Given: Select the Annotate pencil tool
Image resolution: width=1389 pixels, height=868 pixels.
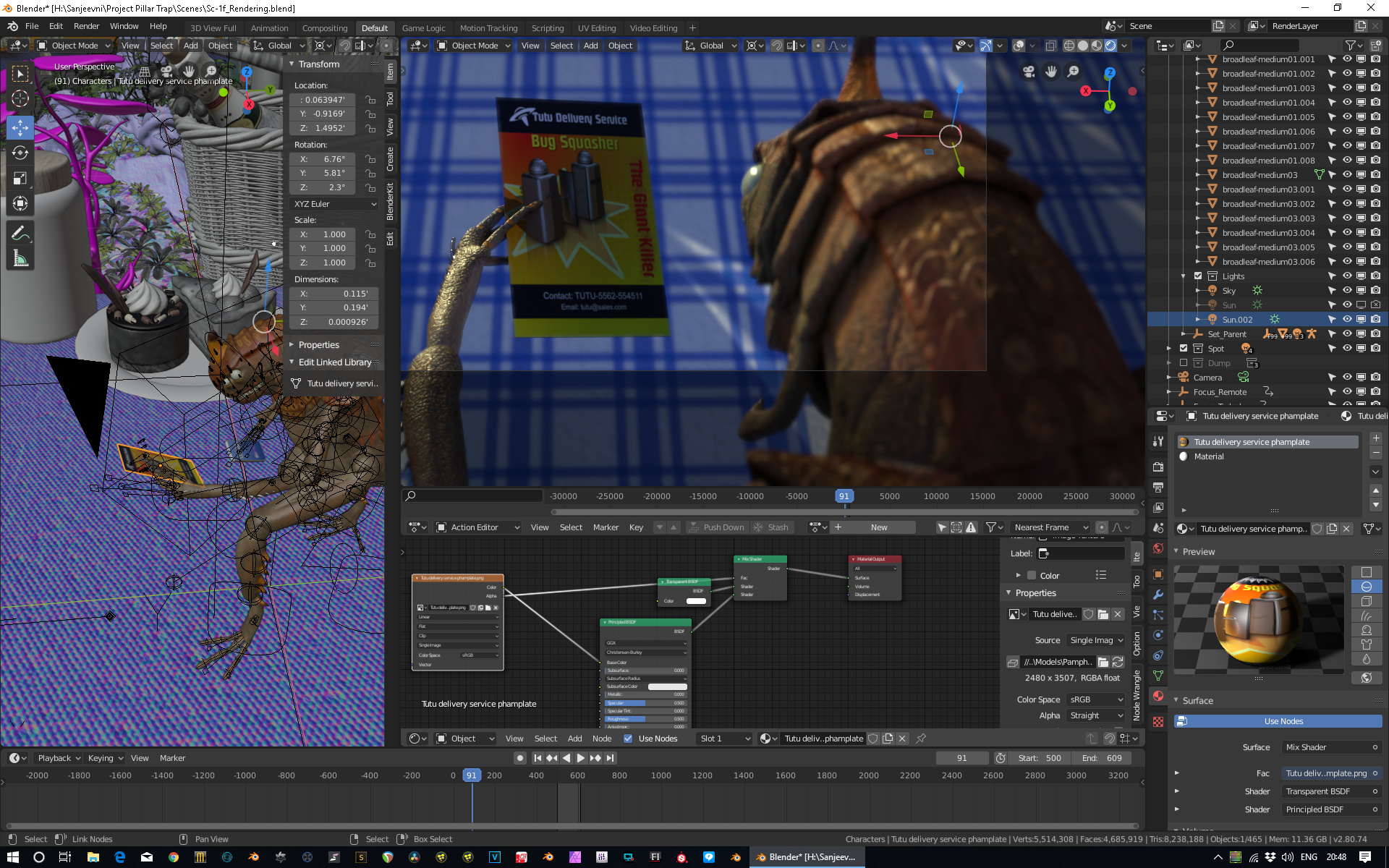Looking at the screenshot, I should point(20,233).
